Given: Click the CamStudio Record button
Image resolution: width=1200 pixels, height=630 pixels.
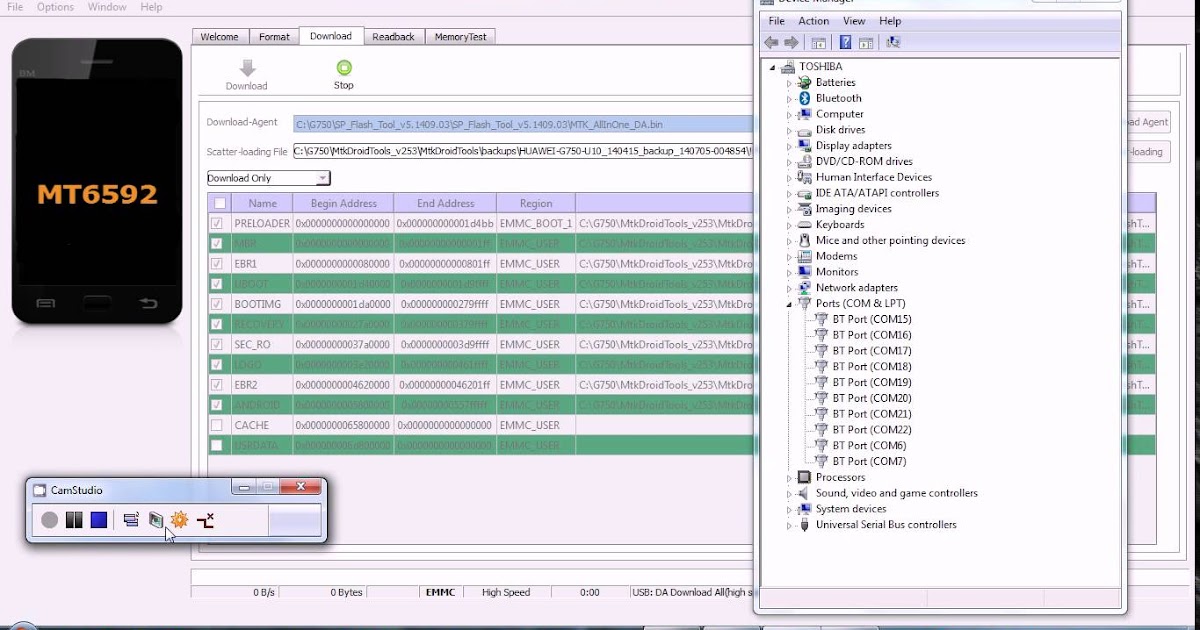Looking at the screenshot, I should 50,520.
